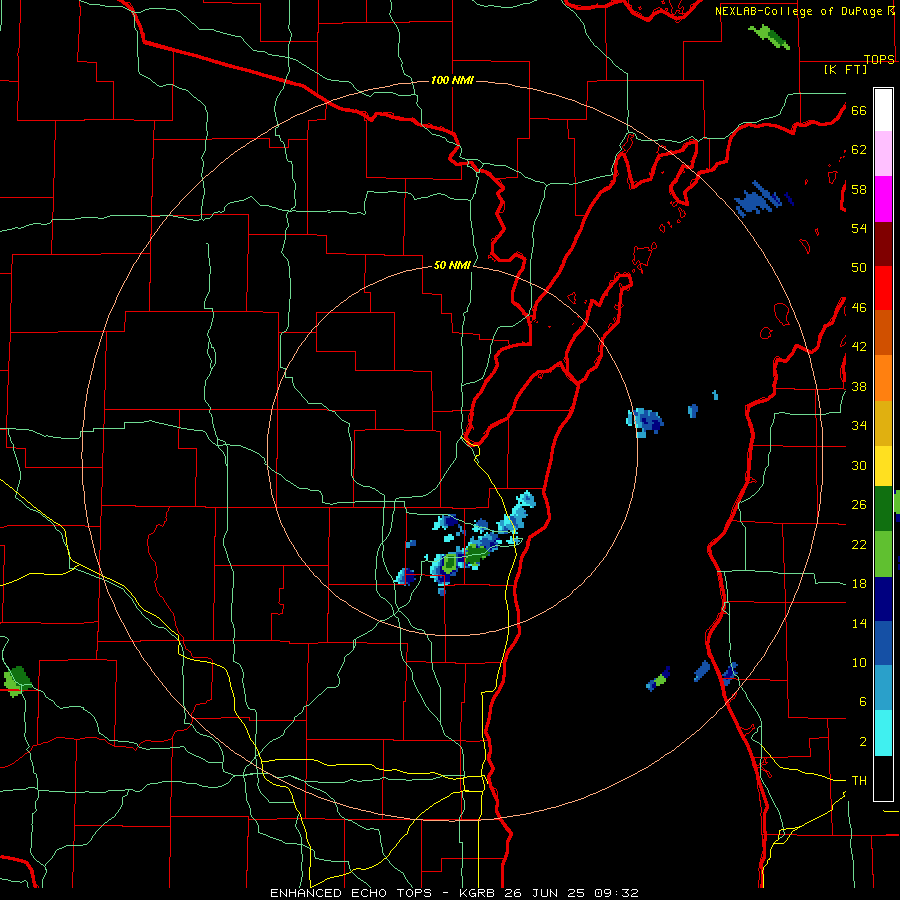This screenshot has height=900, width=900.
Task: Pick the medium blue swatch above 10
Action: pyautogui.click(x=883, y=644)
